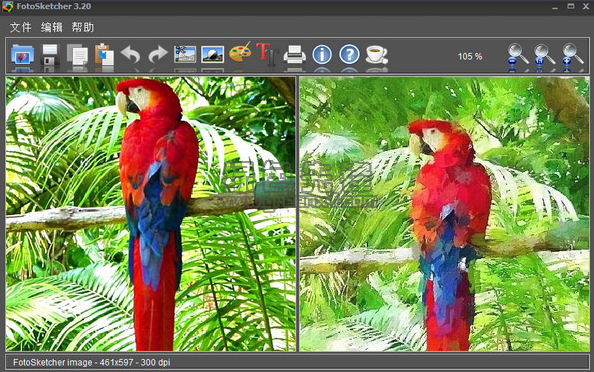Open the 文件 menu
The height and width of the screenshot is (372, 594).
coord(20,27)
